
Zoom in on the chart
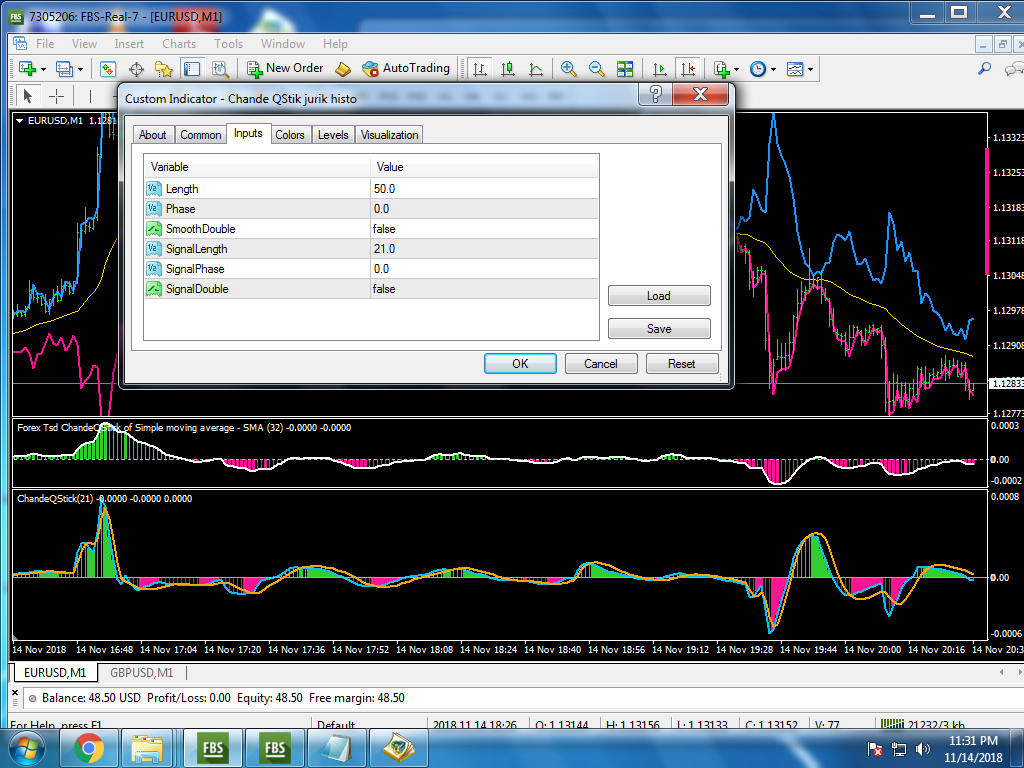click(x=569, y=69)
